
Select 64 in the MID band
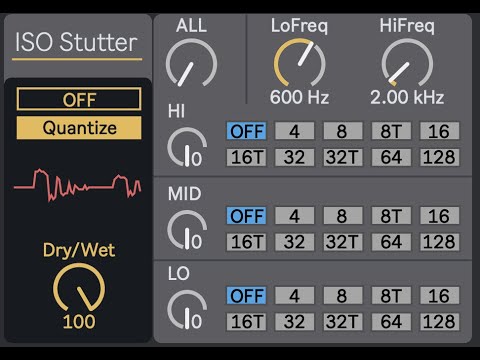(x=391, y=242)
